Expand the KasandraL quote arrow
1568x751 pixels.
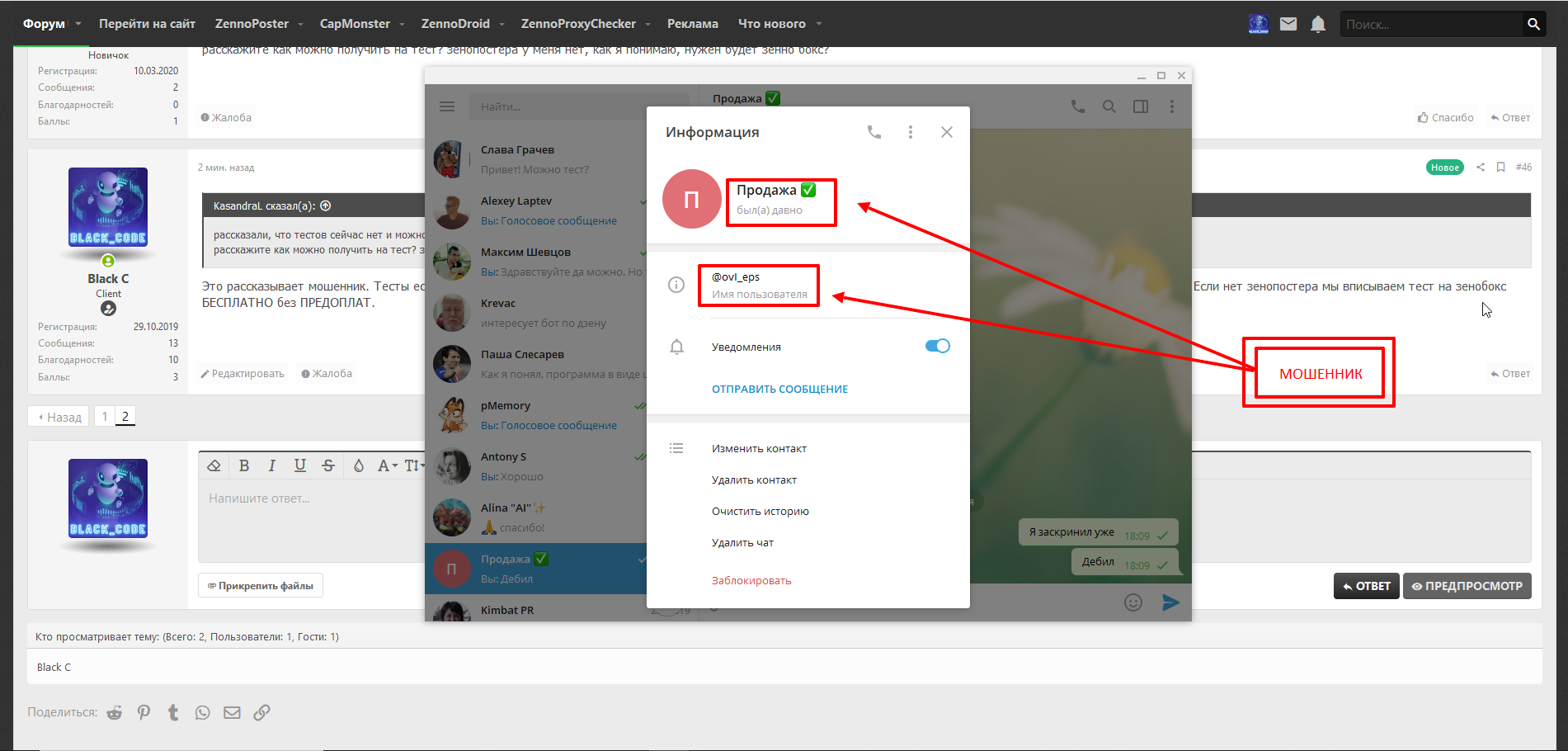326,205
